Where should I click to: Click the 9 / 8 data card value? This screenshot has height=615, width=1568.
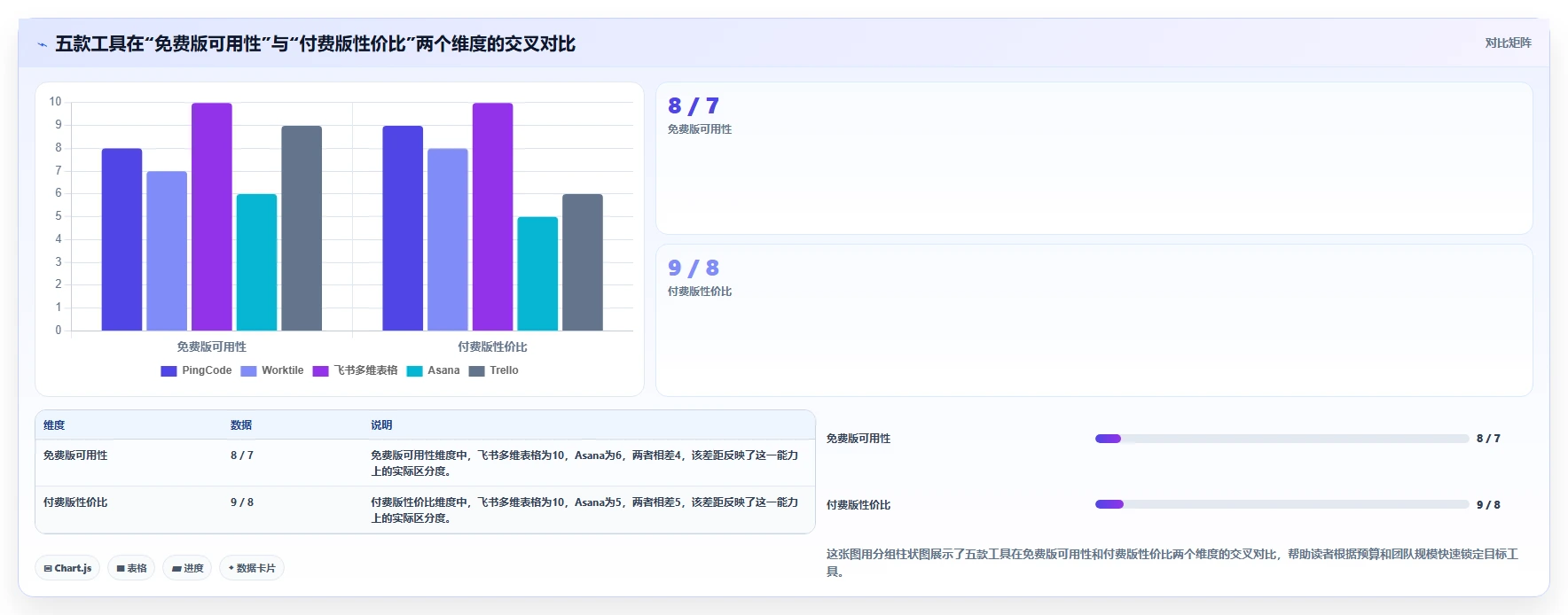(x=694, y=269)
